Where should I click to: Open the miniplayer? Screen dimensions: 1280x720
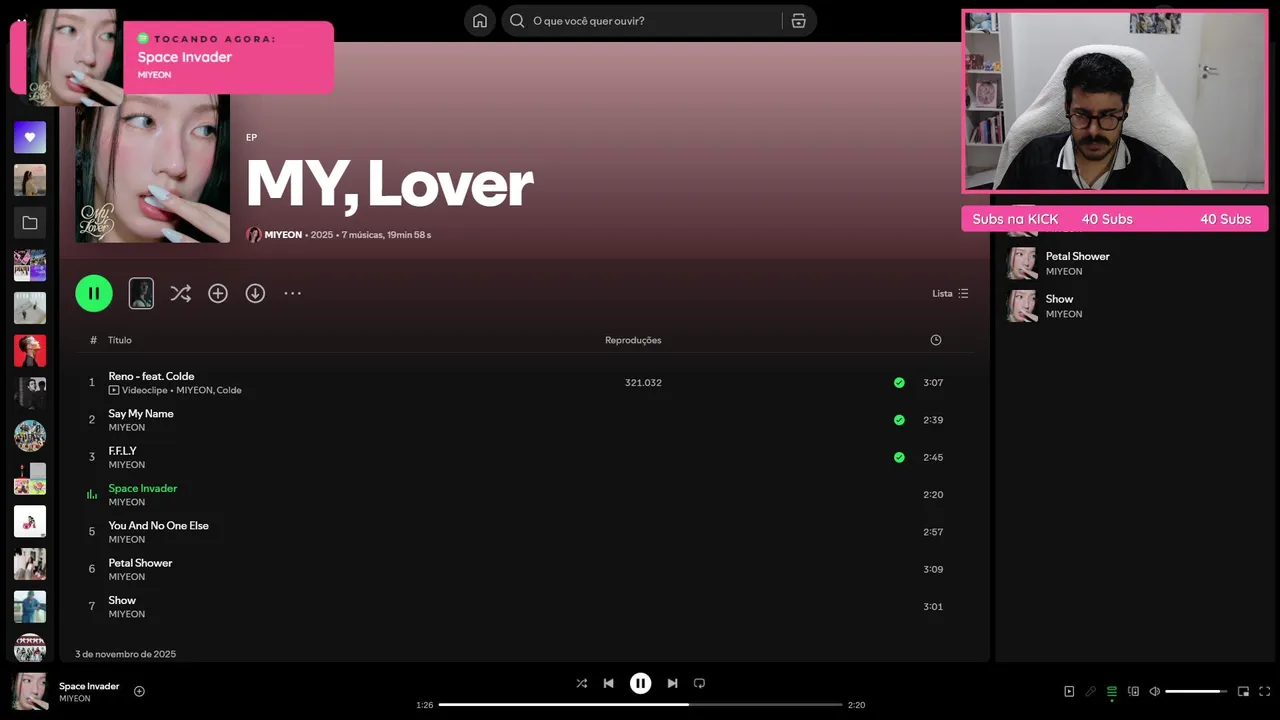pos(1243,691)
